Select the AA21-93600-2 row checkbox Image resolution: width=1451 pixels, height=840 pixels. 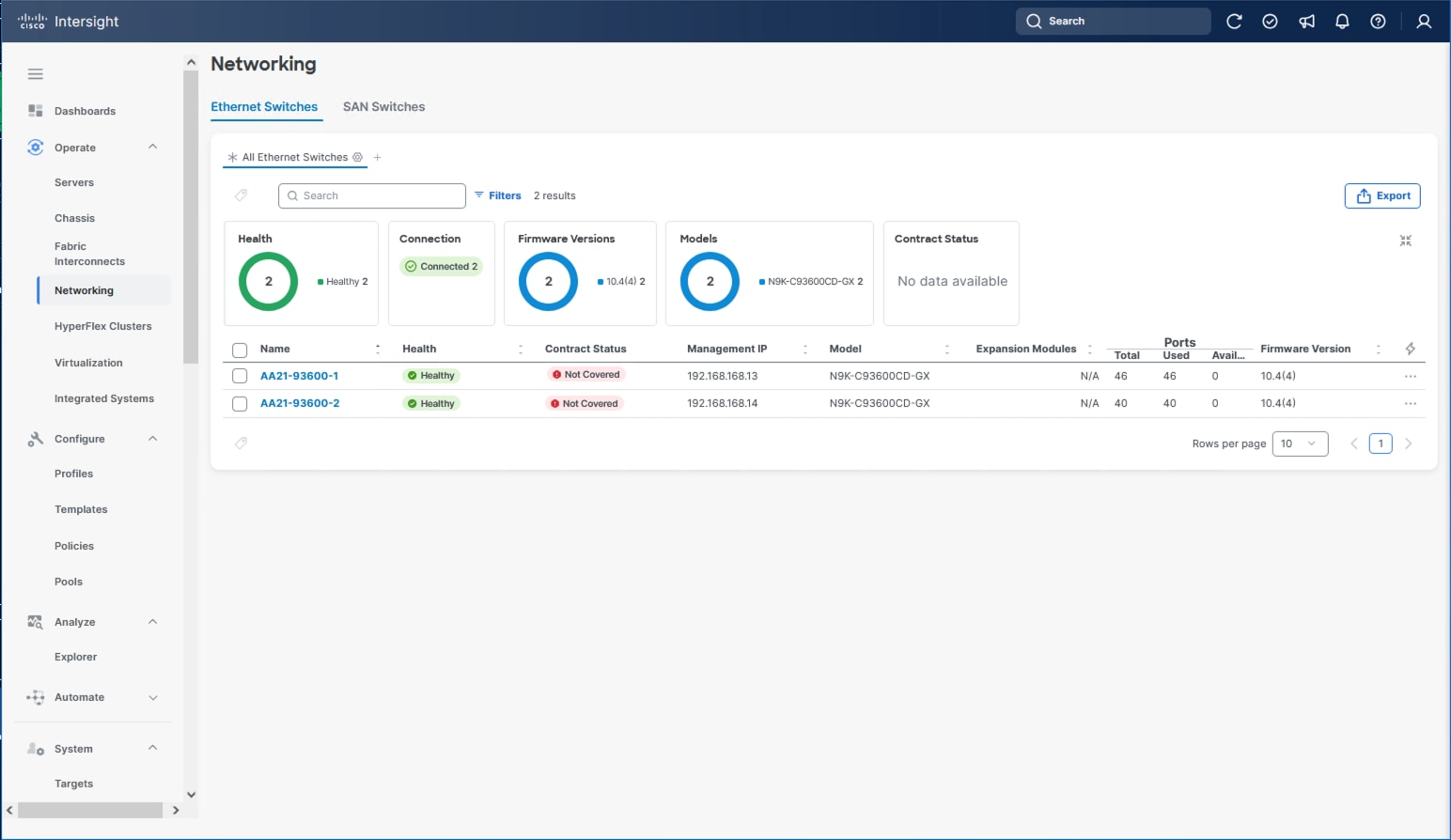[240, 404]
